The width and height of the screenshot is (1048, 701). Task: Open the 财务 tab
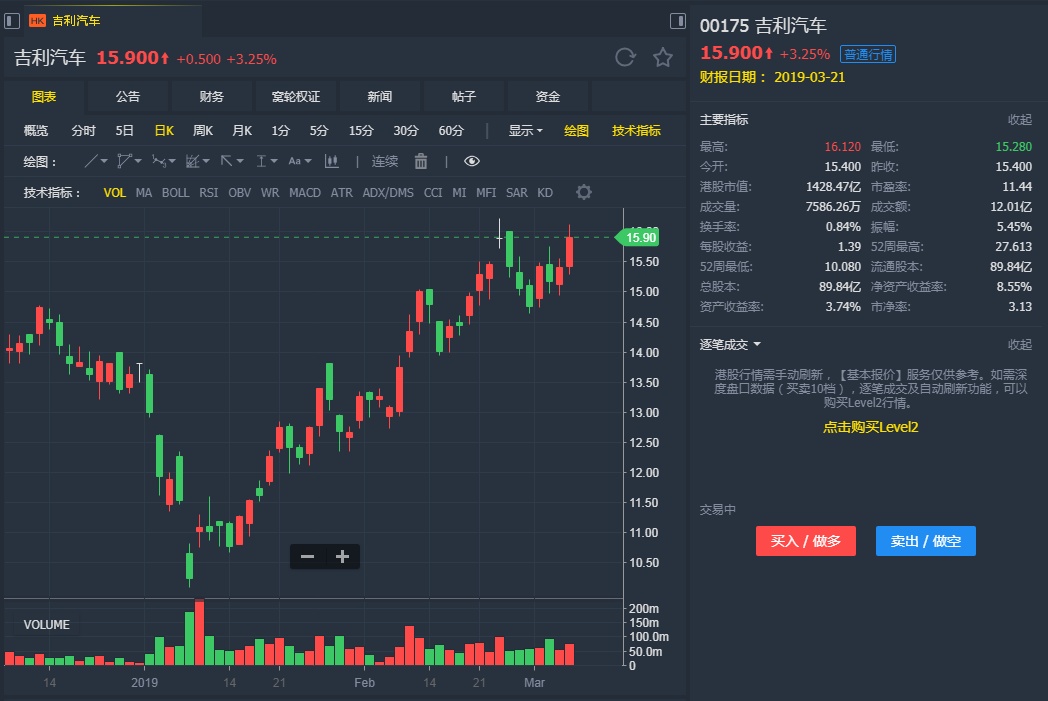211,97
